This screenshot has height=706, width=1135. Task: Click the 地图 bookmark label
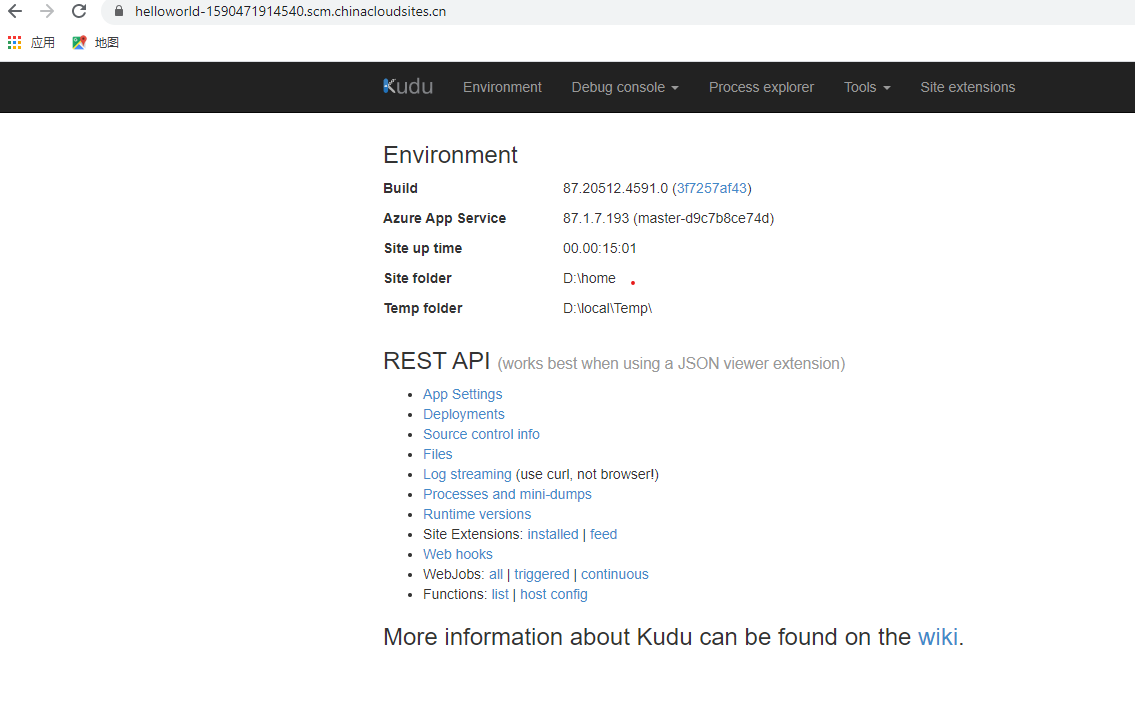pyautogui.click(x=106, y=43)
